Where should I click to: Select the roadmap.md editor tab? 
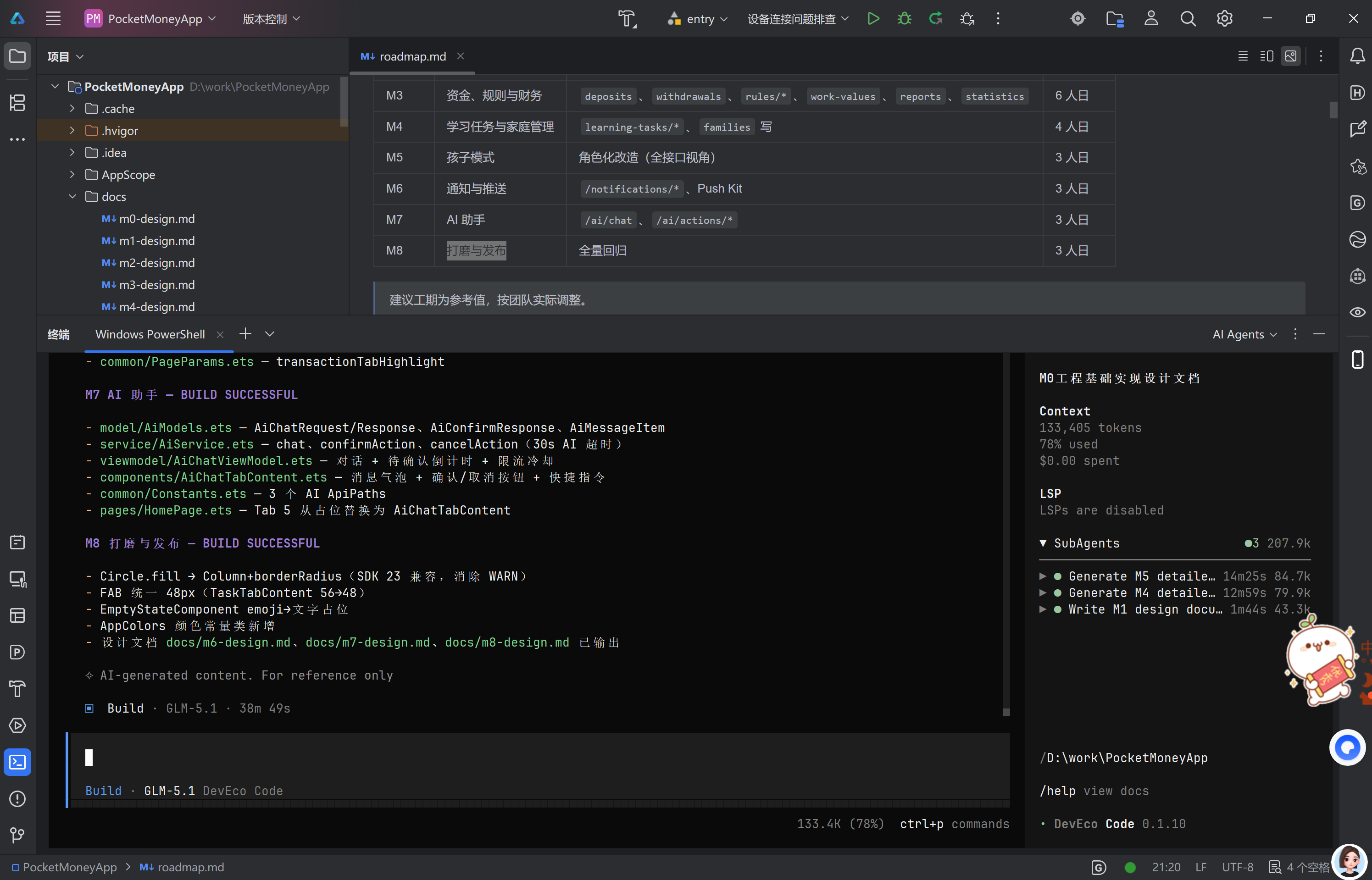pos(412,56)
